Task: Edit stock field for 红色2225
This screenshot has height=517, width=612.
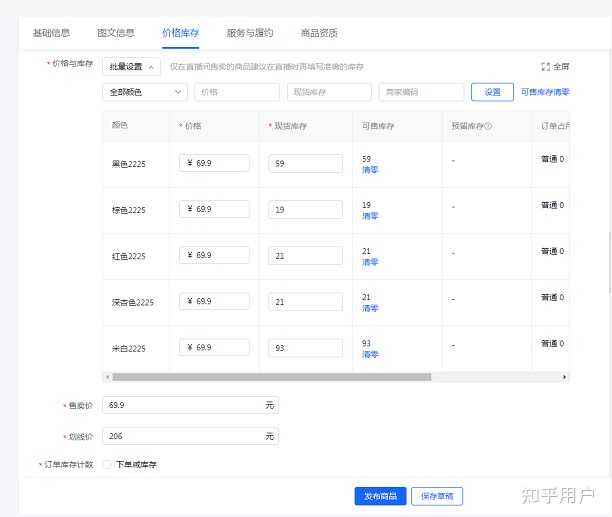Action: pos(306,256)
